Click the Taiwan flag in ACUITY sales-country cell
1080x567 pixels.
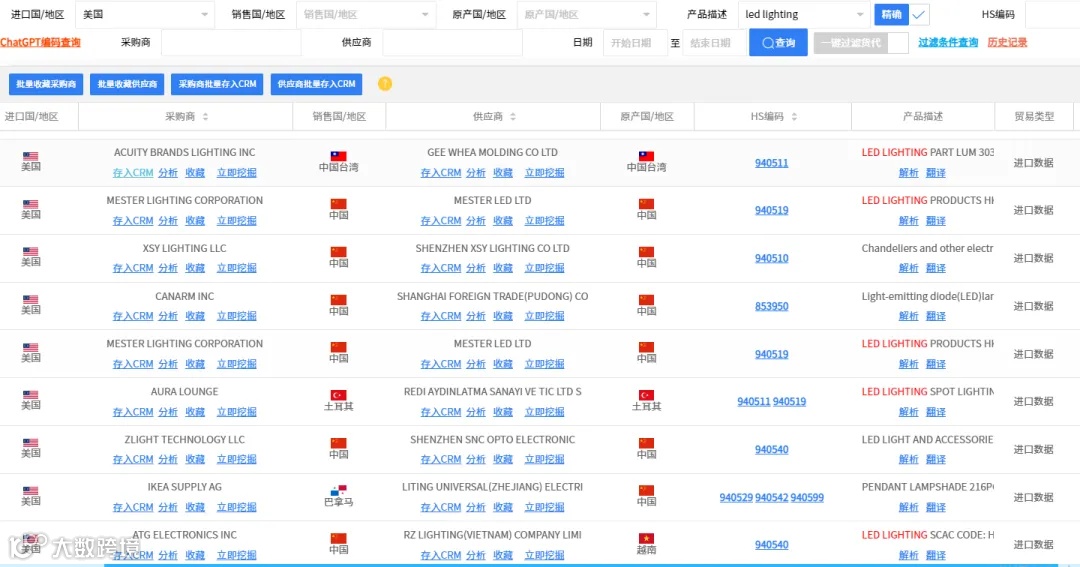pyautogui.click(x=338, y=156)
